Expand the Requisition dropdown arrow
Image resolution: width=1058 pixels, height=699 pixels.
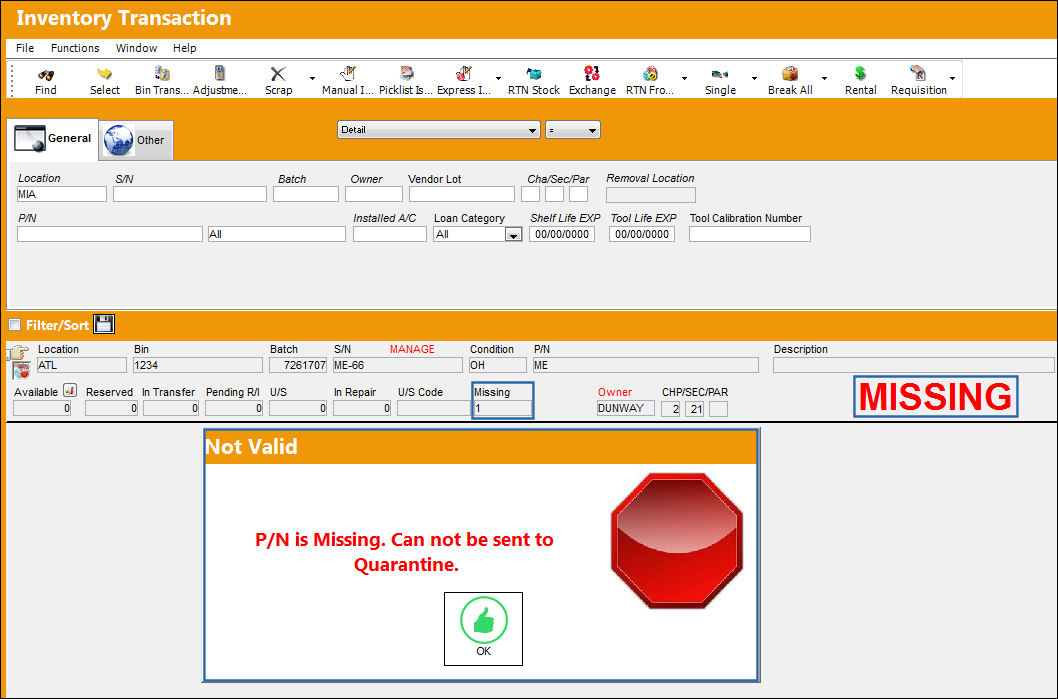(x=952, y=78)
